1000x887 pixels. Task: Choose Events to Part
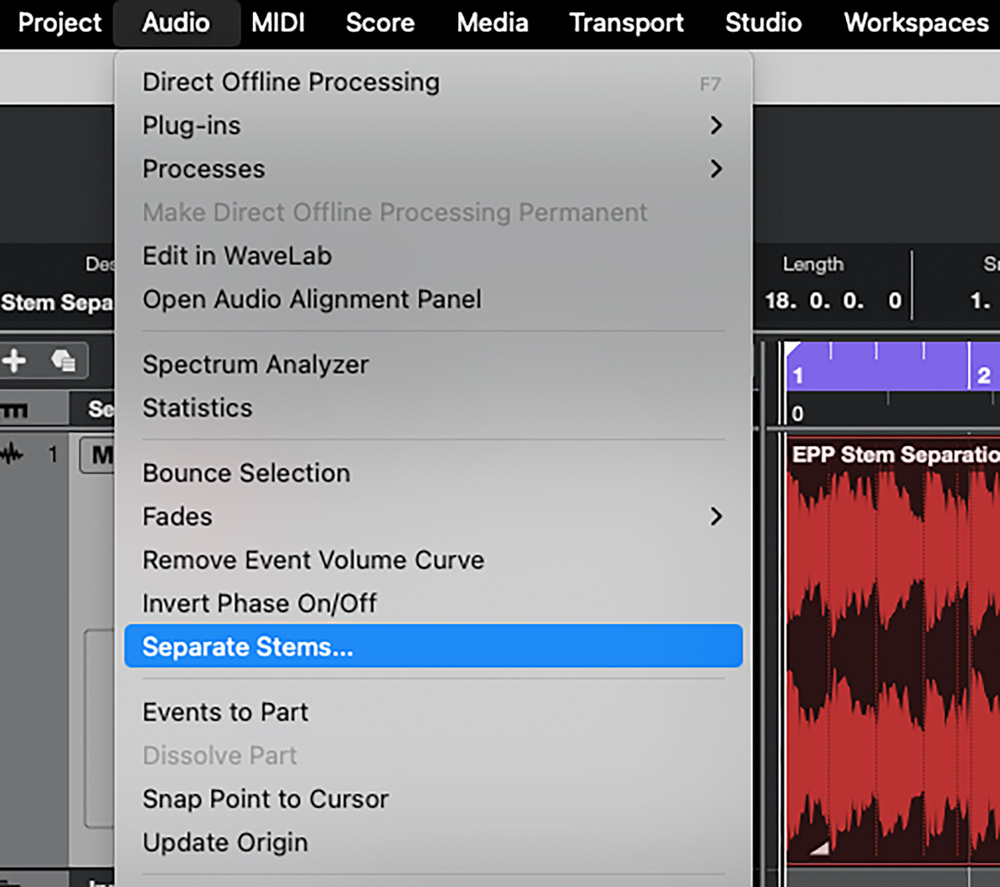[434, 712]
